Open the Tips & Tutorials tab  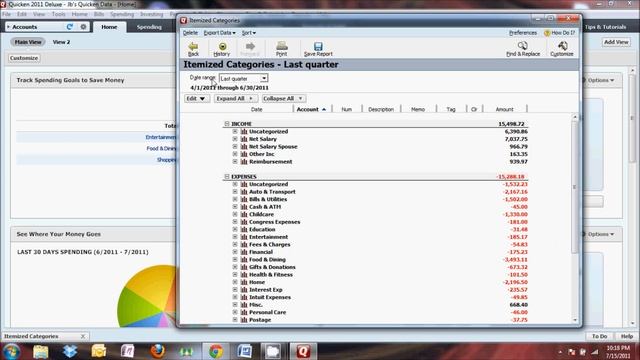[605, 27]
